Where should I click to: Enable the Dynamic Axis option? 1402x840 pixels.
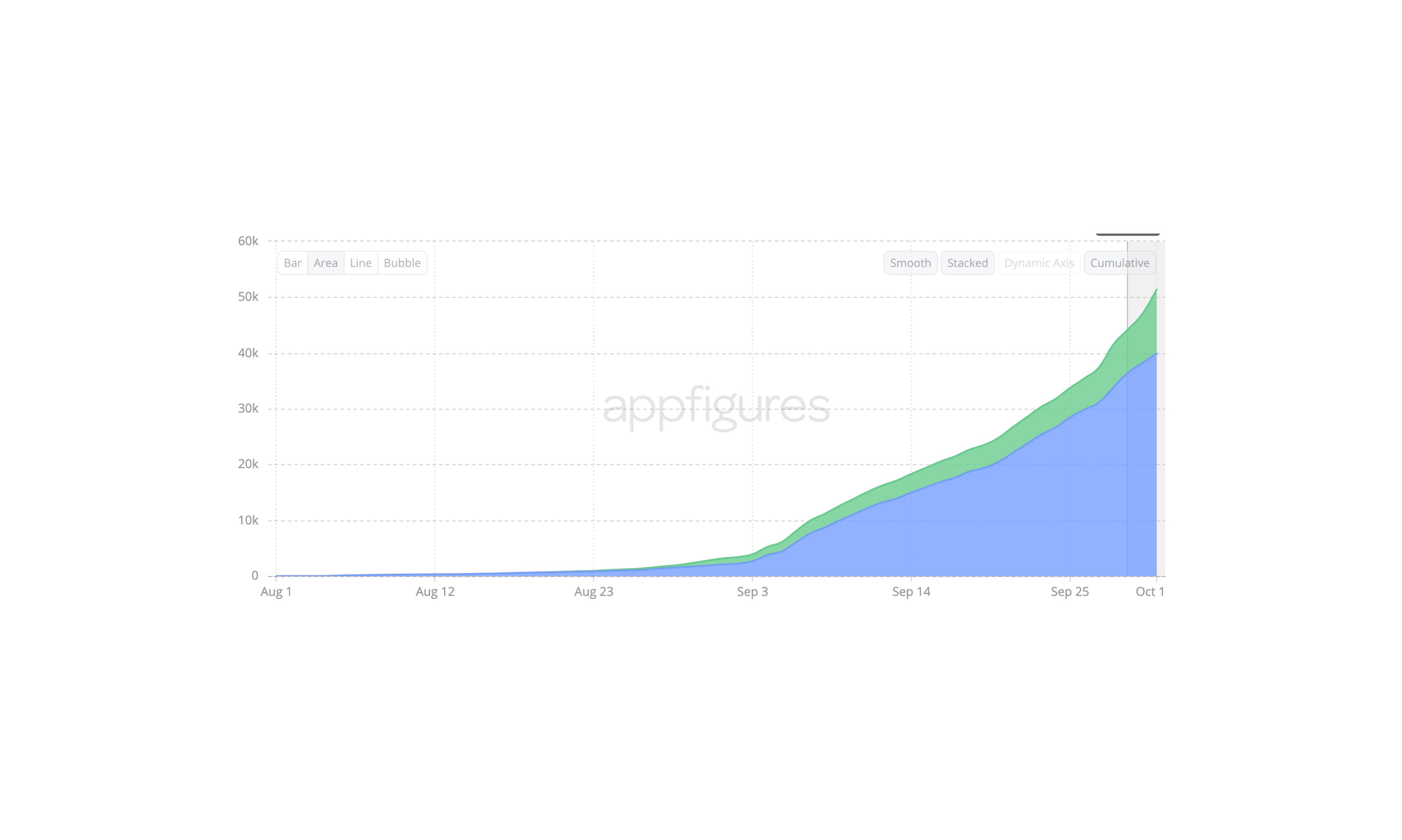[x=1039, y=263]
